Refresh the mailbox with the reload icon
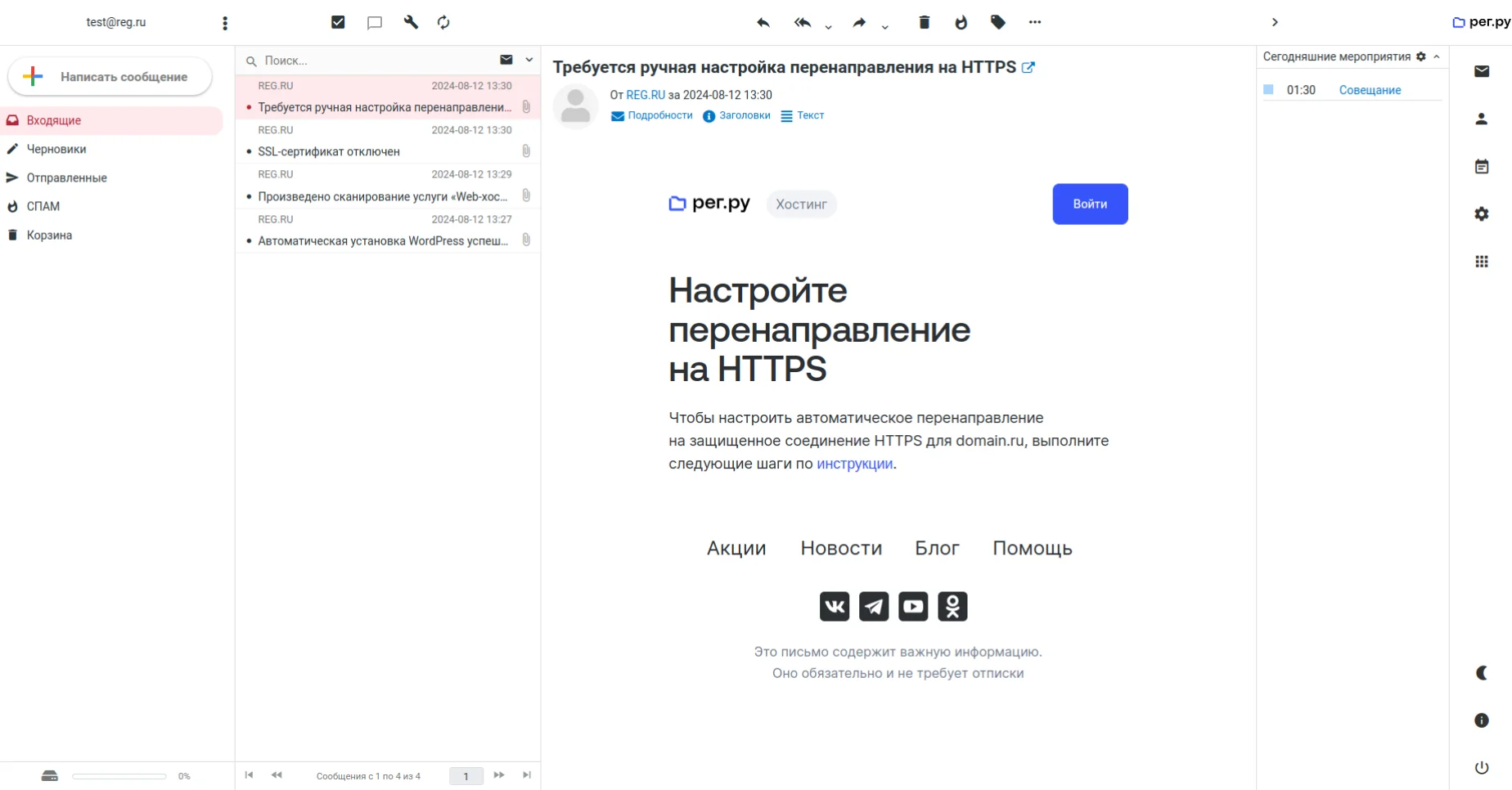 point(443,22)
